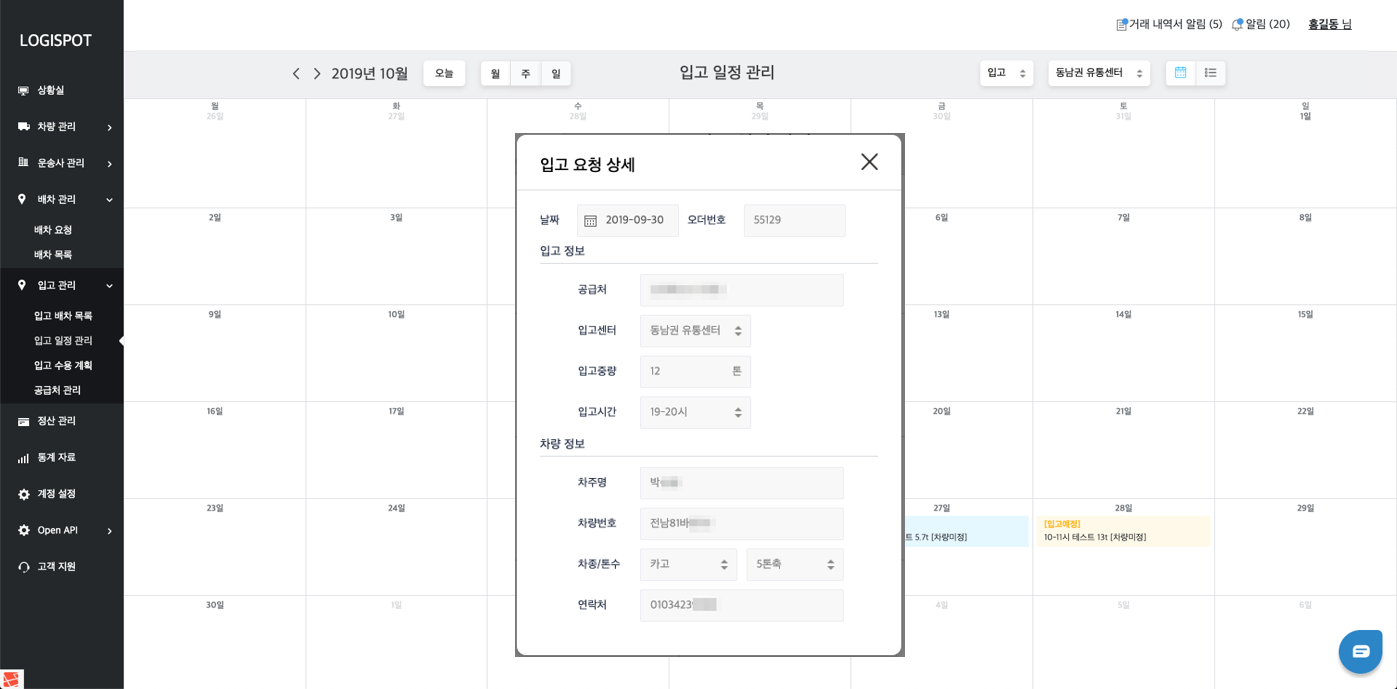Select 월 view toggle
Screen dimensions: 1397x689
click(x=495, y=74)
